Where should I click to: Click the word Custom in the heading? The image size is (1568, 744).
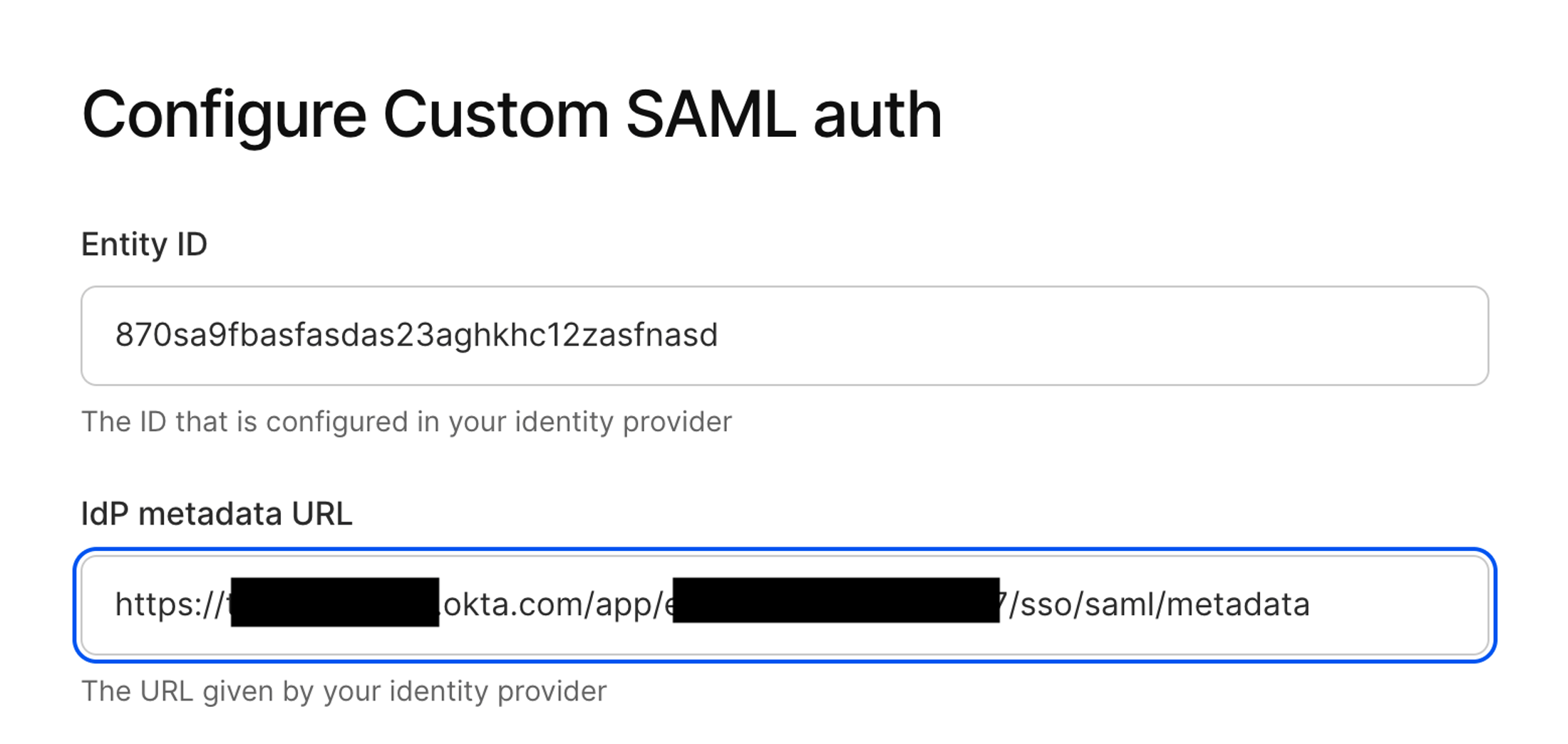[x=496, y=115]
